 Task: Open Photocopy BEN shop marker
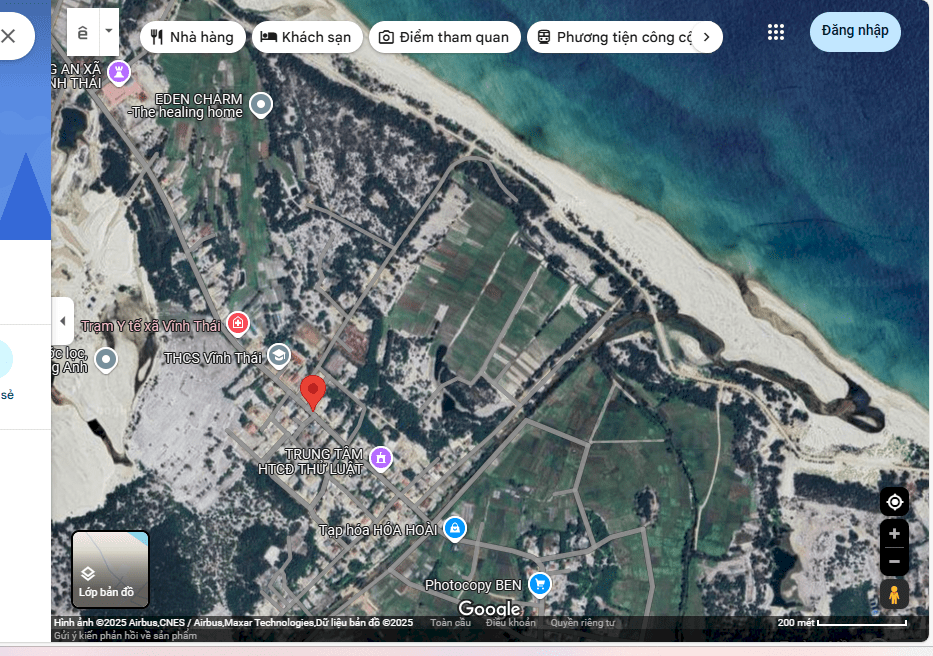pos(540,583)
